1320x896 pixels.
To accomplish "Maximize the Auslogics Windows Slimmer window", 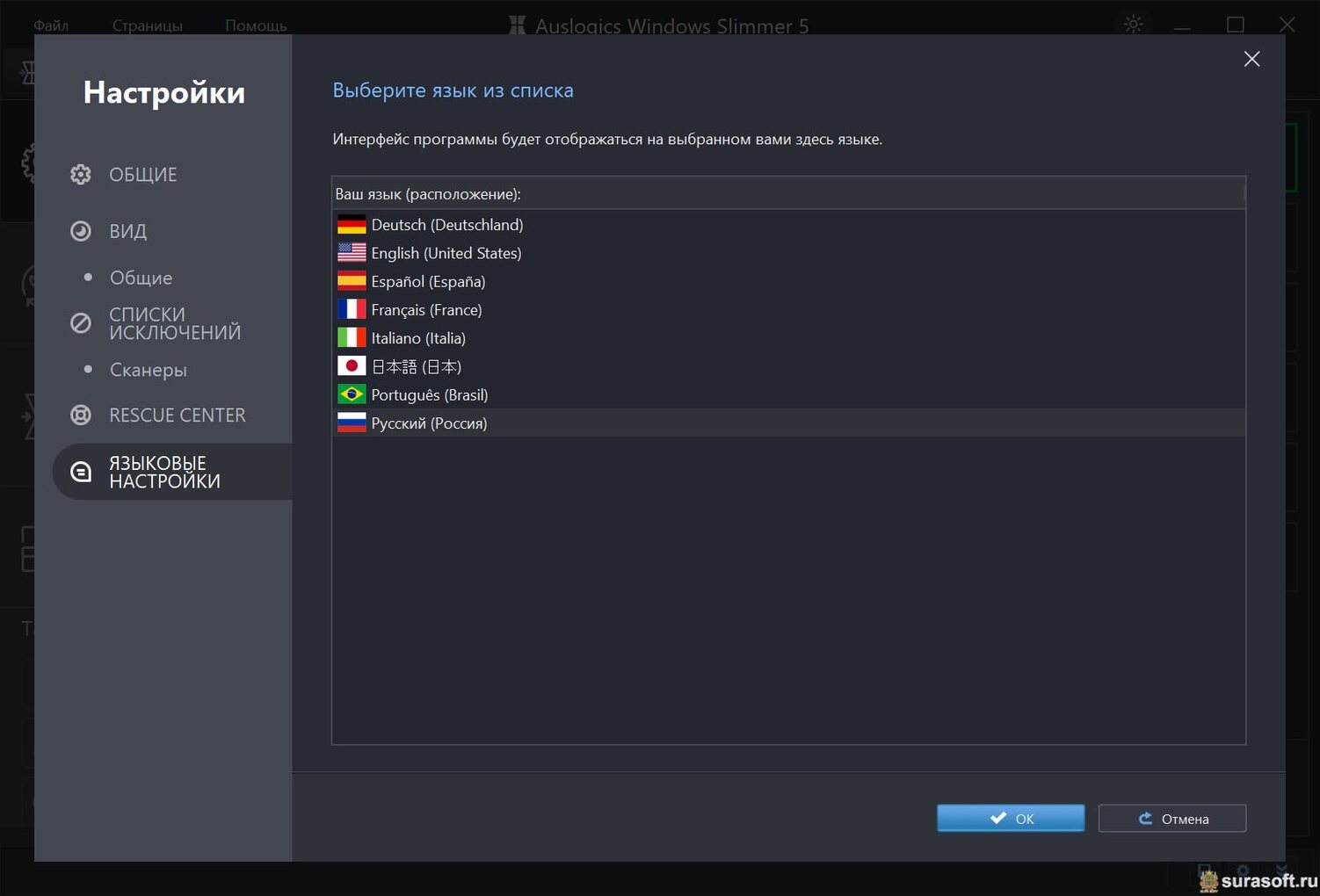I will [1236, 25].
